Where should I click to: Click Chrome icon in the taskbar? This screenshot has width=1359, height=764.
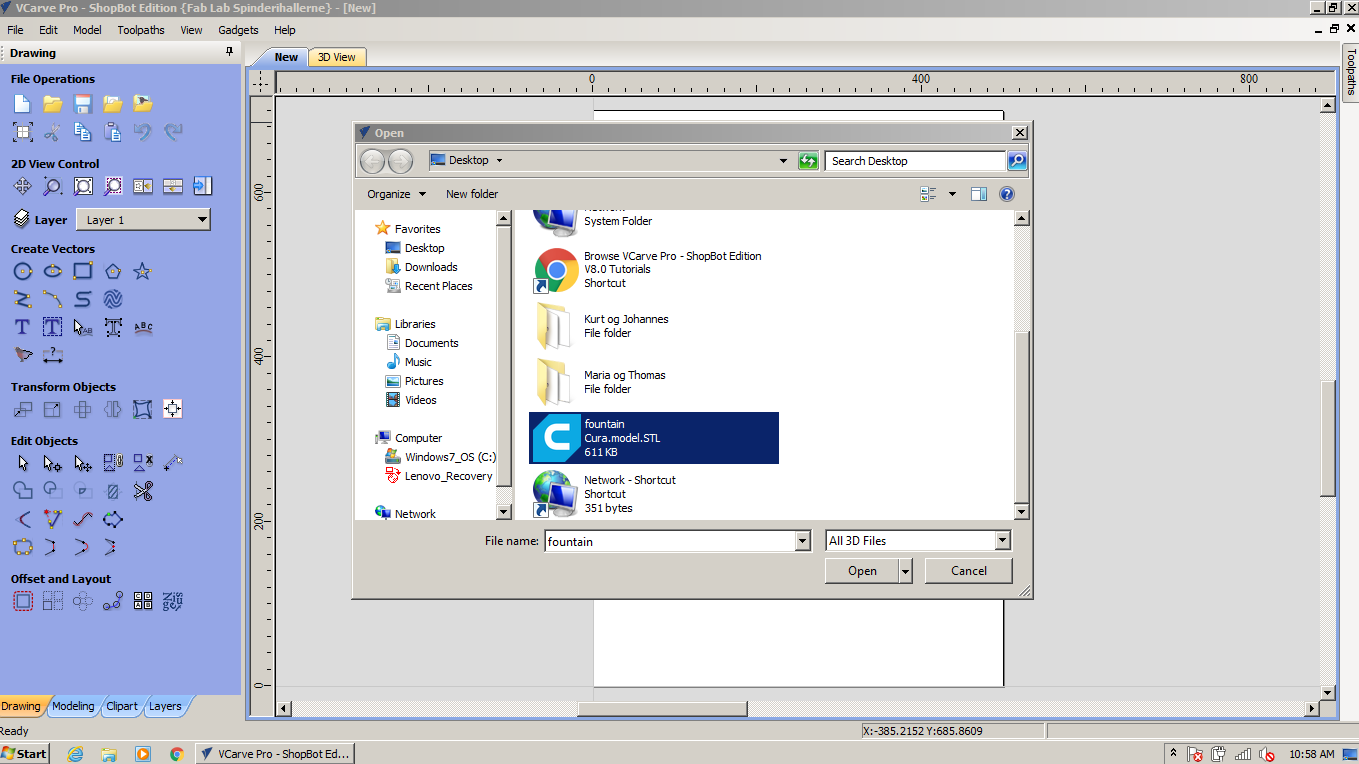pyautogui.click(x=177, y=754)
